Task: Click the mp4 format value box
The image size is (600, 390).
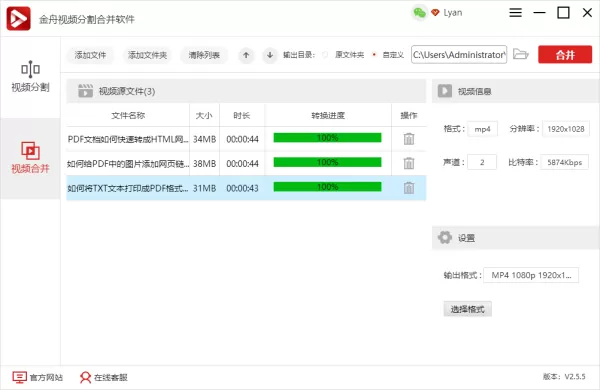Action: click(x=482, y=129)
